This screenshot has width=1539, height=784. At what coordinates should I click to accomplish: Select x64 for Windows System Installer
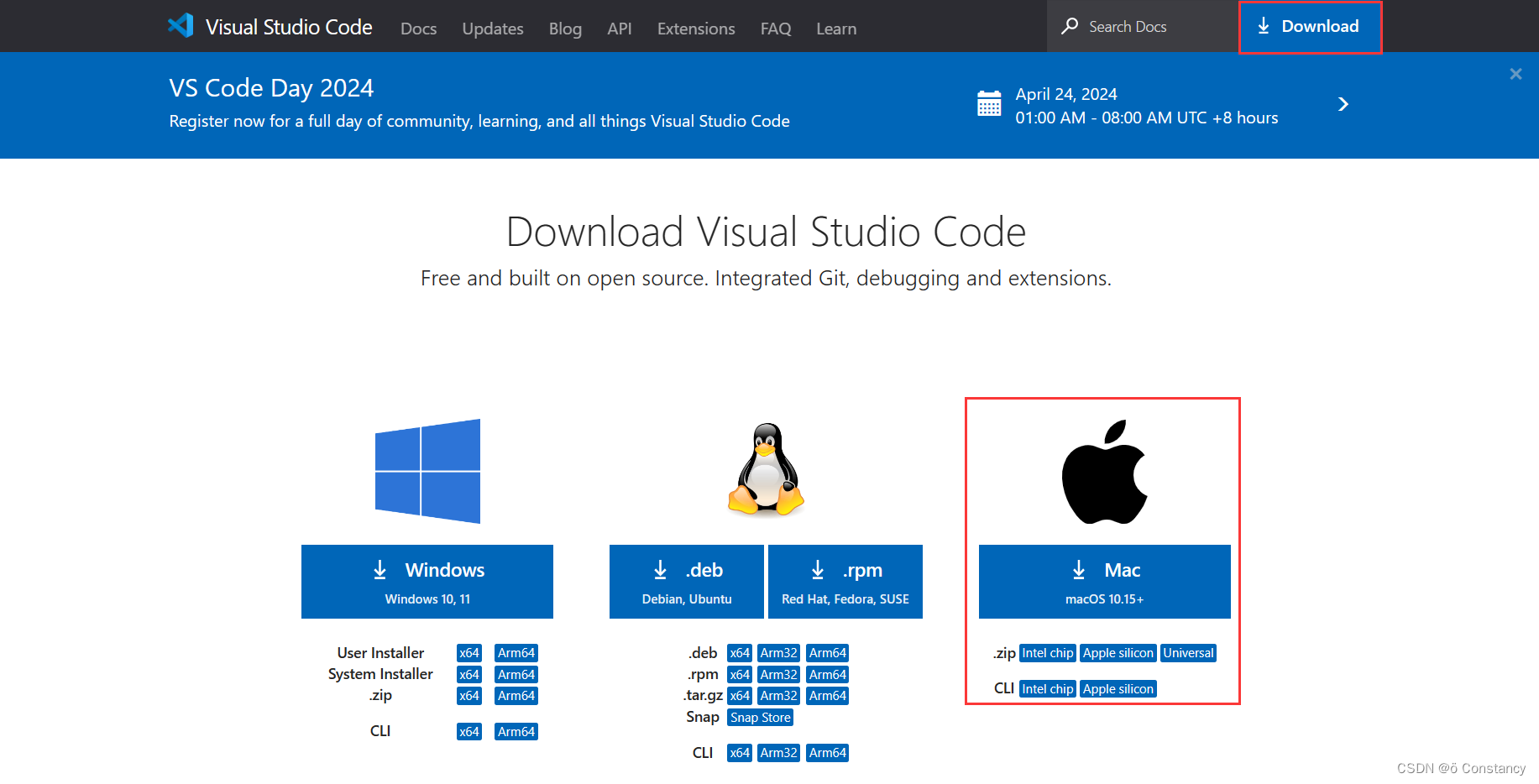pos(469,675)
